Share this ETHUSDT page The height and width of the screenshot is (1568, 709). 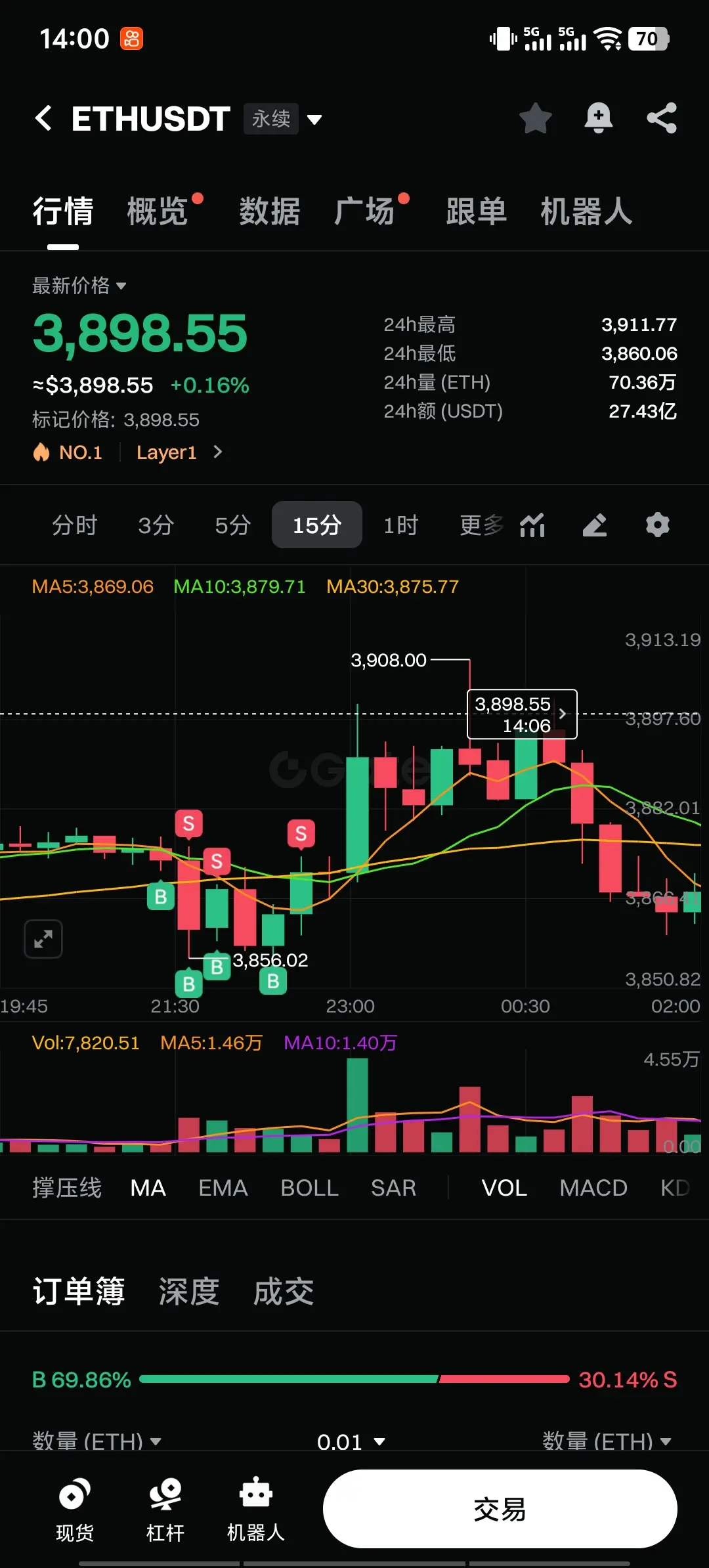pos(662,118)
